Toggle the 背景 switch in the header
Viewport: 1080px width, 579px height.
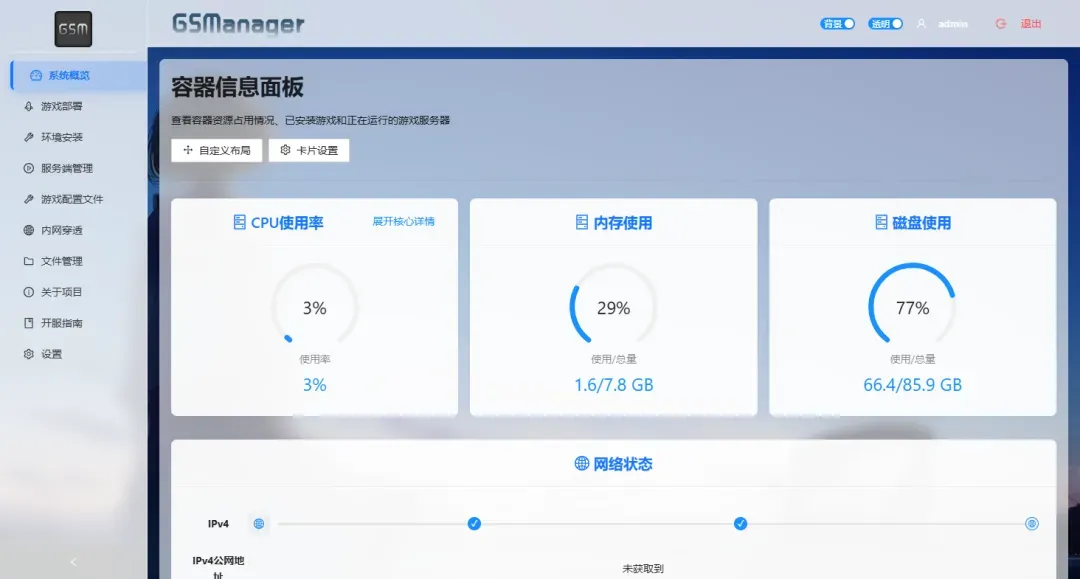pos(837,23)
